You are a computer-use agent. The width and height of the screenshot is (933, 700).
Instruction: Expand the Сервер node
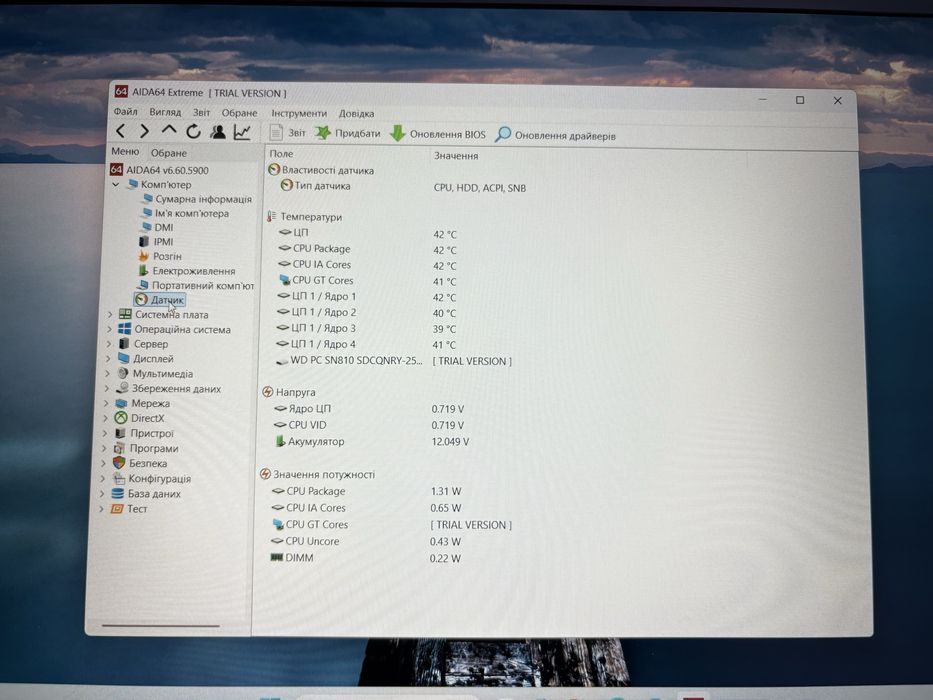coord(108,343)
